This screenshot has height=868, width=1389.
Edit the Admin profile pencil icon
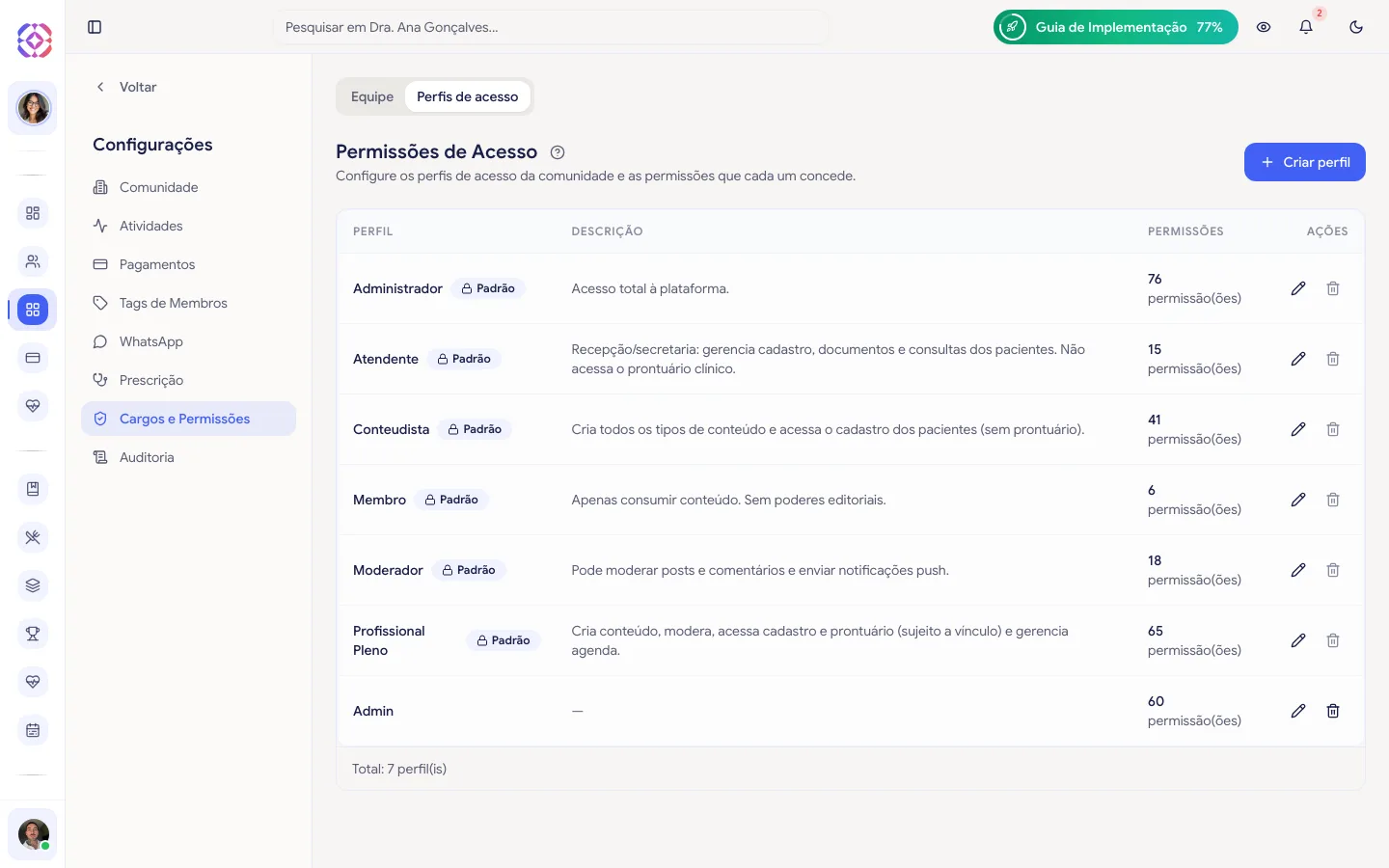click(1298, 711)
